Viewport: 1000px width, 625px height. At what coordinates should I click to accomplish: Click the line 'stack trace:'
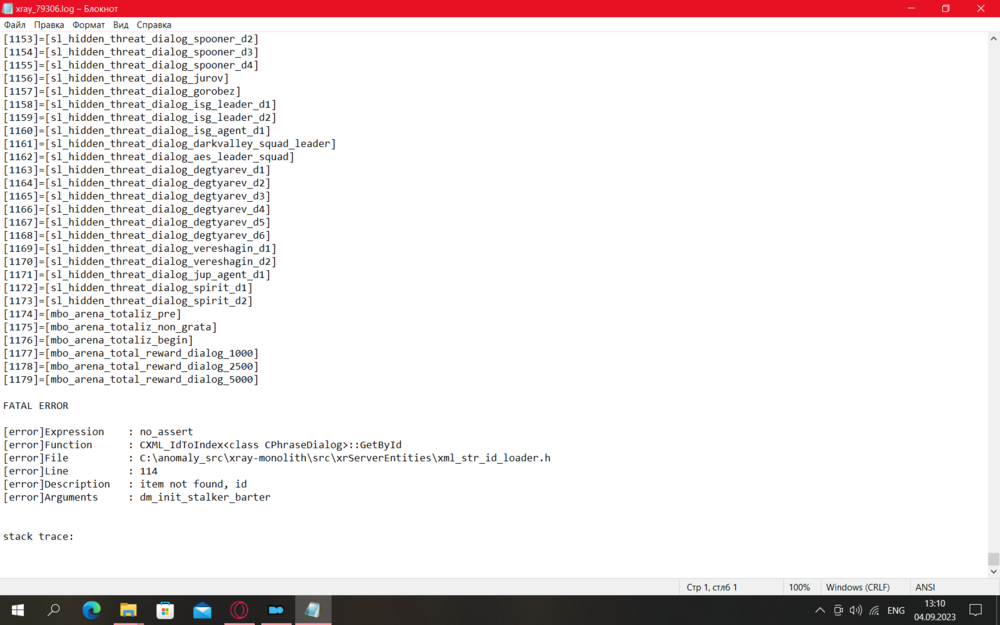[38, 536]
